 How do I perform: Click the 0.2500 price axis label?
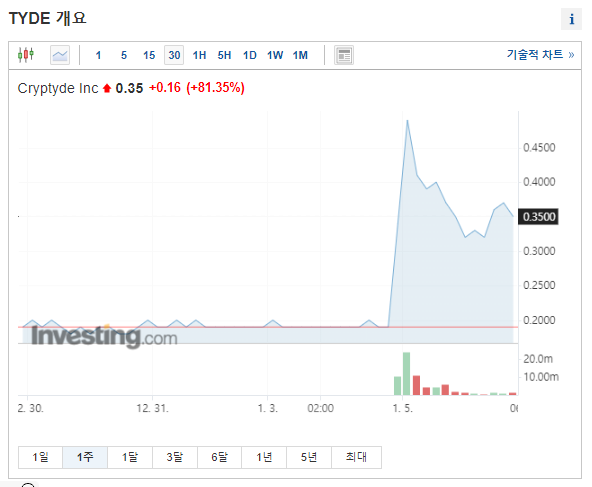click(539, 285)
